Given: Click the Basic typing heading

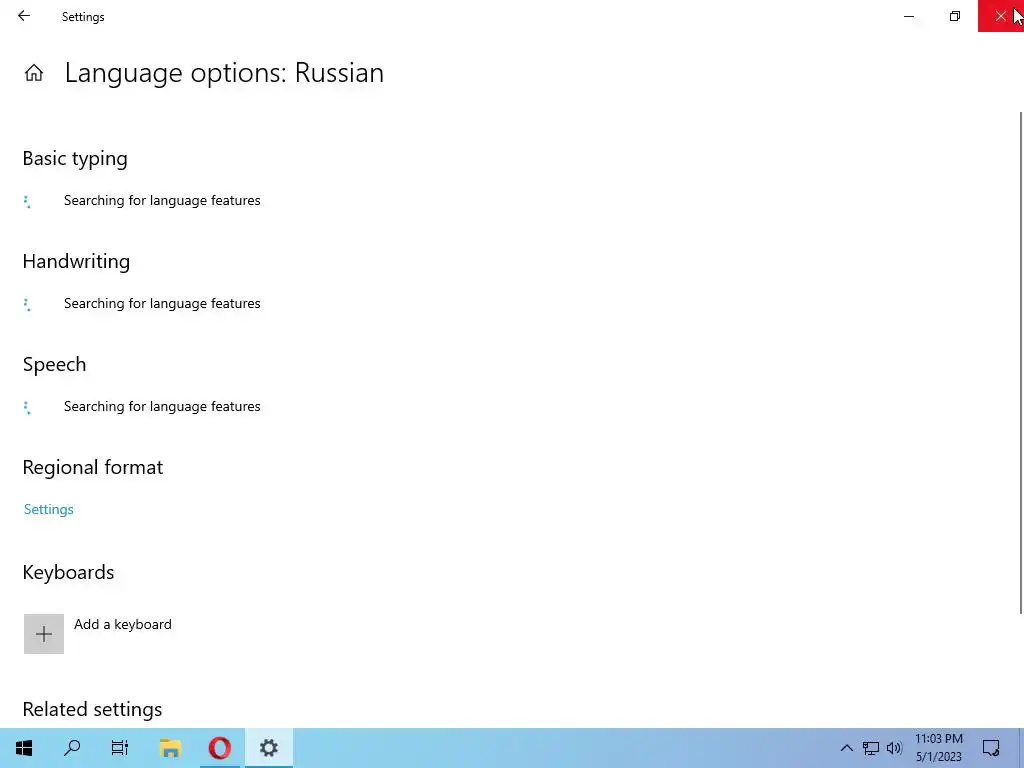Looking at the screenshot, I should coord(75,159).
